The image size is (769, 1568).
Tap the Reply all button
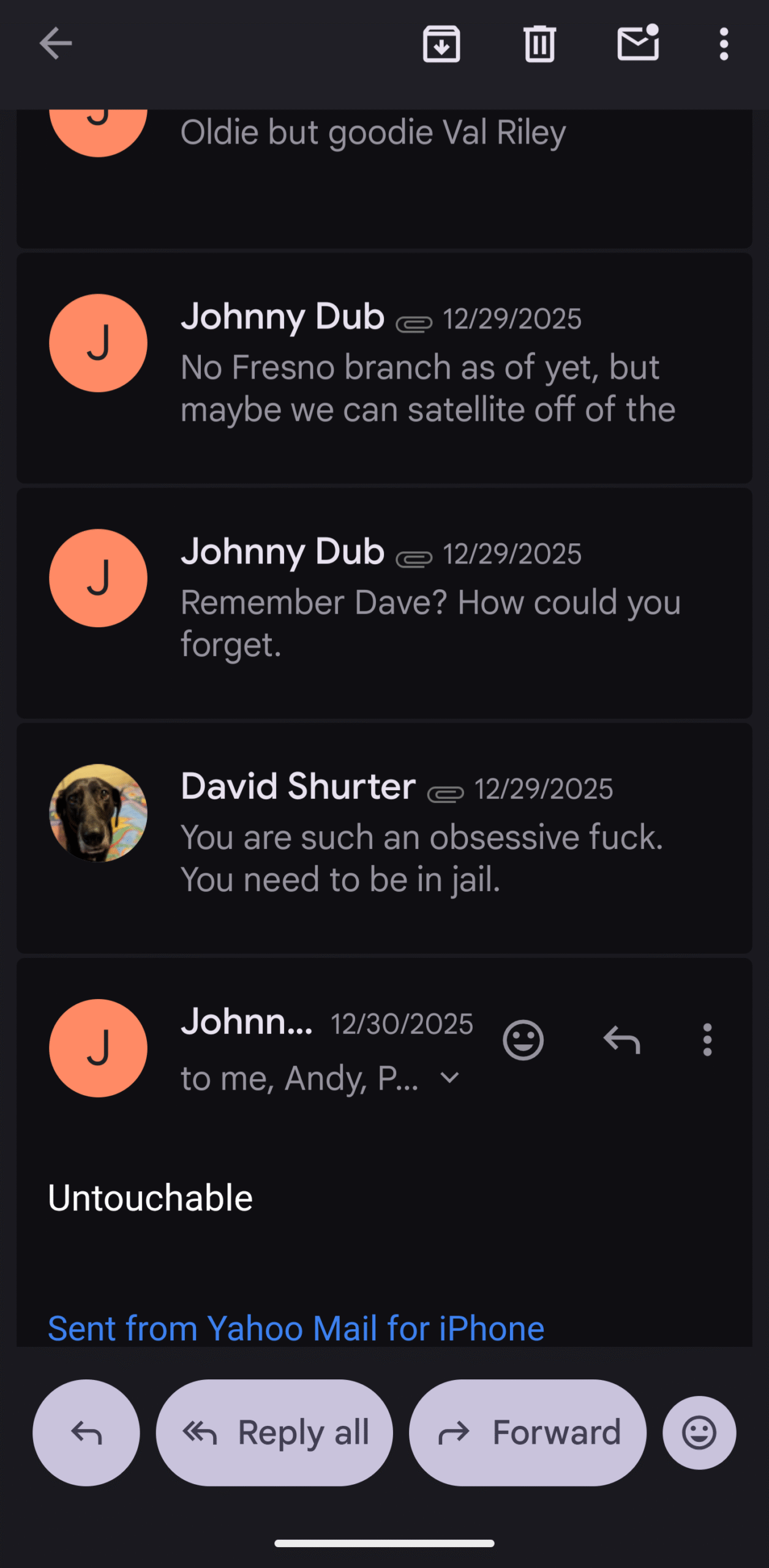[x=274, y=1433]
